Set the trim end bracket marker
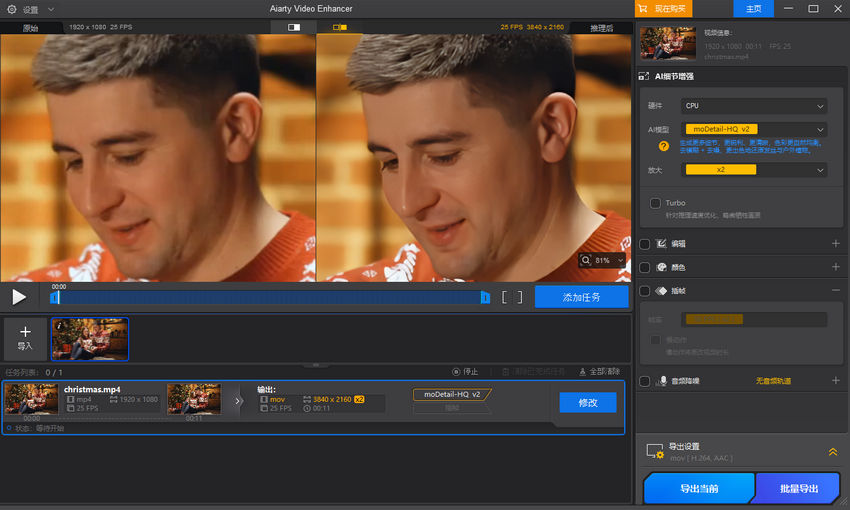Screen dimensions: 850x510 (x=519, y=297)
